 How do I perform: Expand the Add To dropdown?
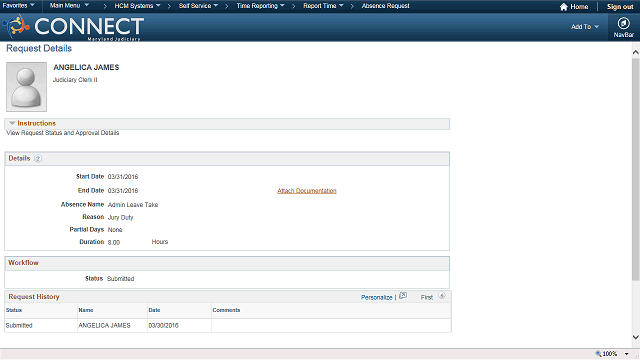point(584,27)
